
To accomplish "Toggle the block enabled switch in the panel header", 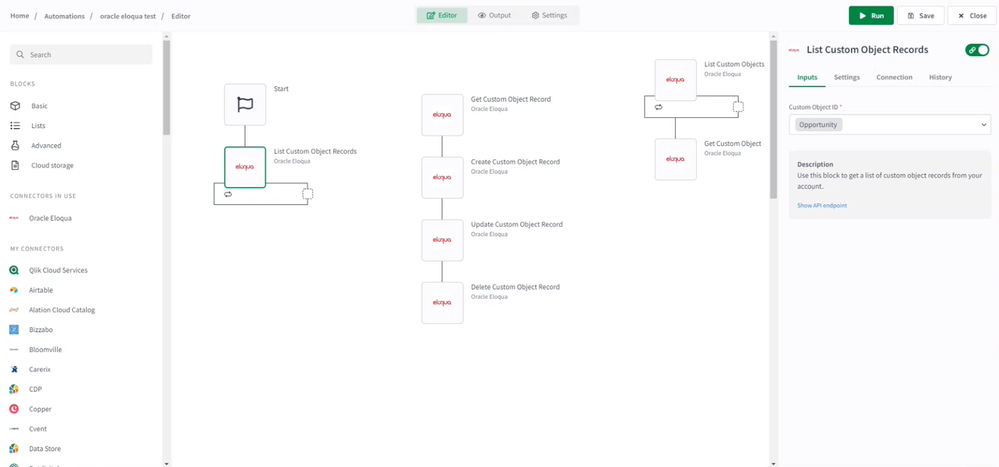I will tap(977, 50).
